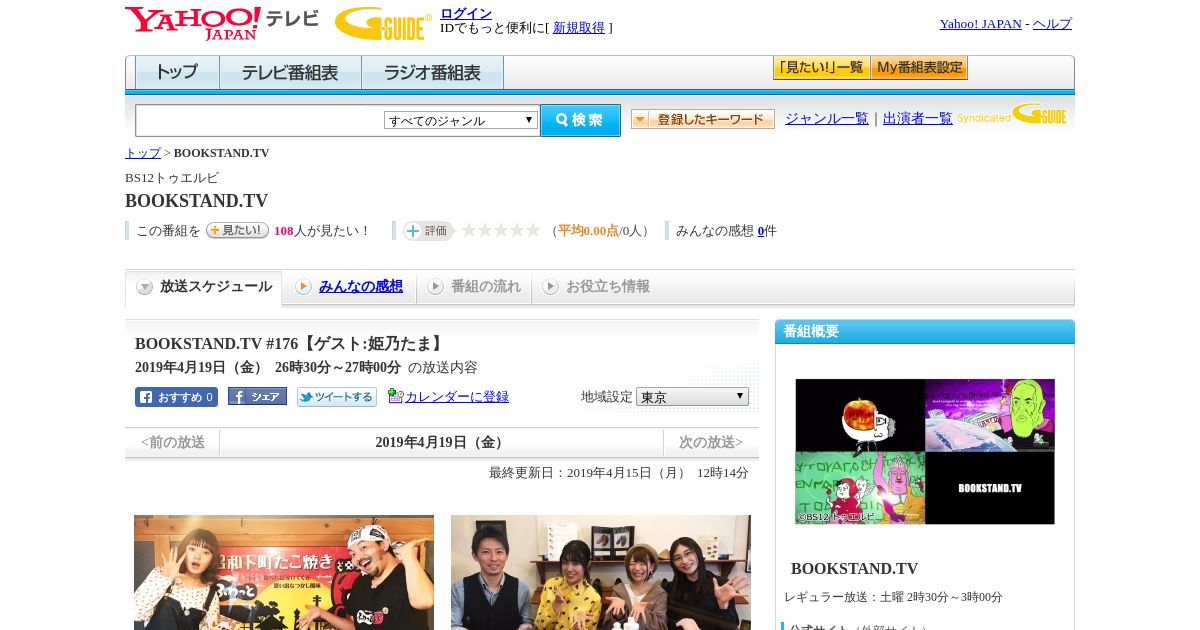Open the 出演者一覧 link

pyautogui.click(x=918, y=119)
